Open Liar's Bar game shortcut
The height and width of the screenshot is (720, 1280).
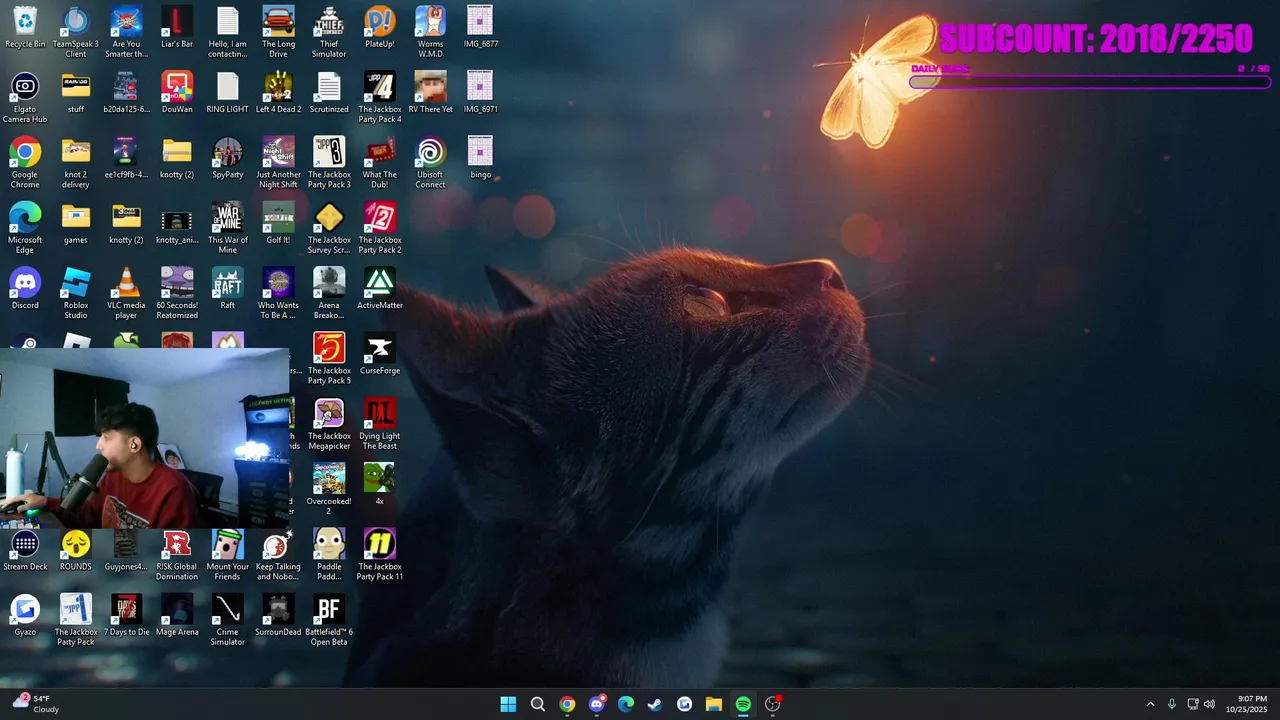point(177,28)
